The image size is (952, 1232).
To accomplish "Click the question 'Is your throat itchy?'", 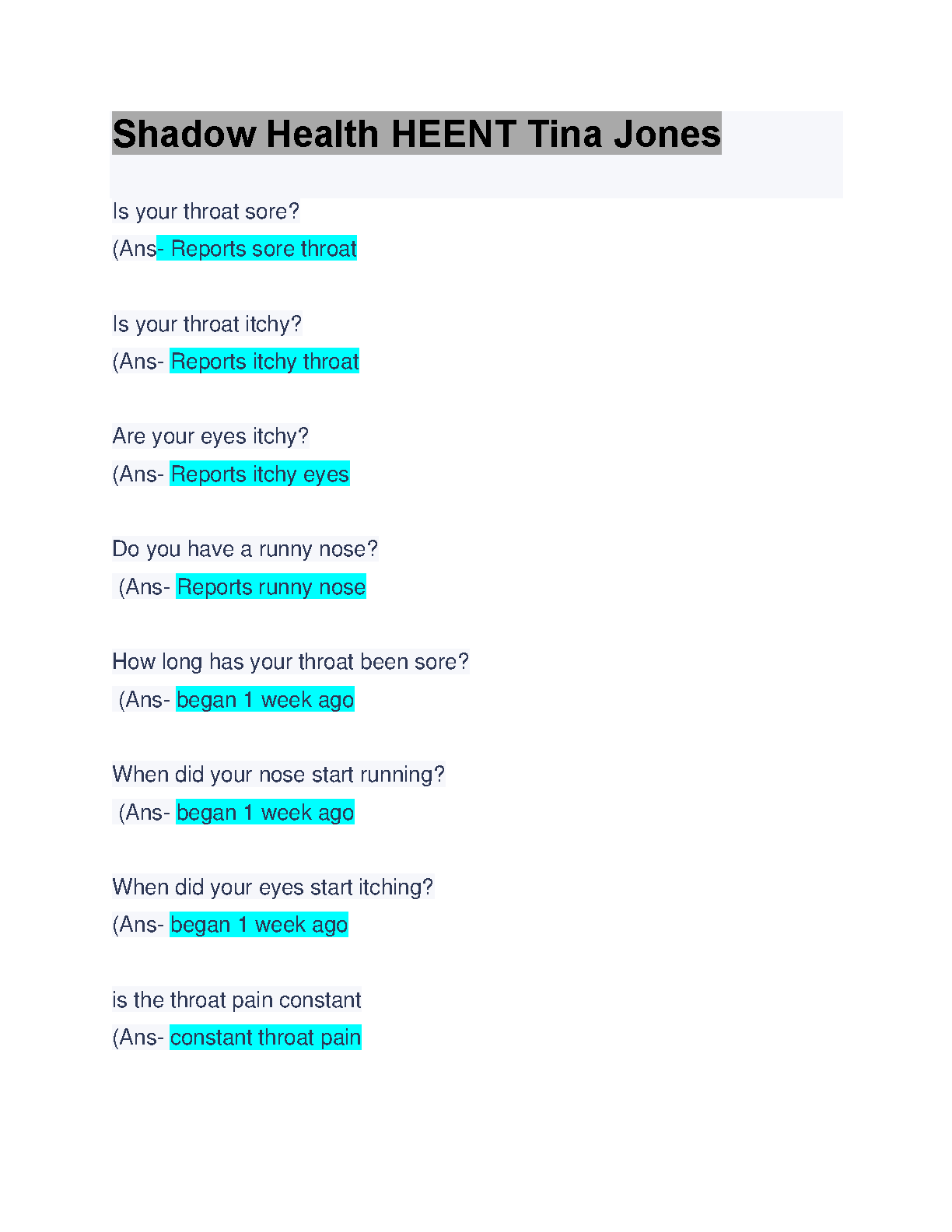I will tap(207, 324).
